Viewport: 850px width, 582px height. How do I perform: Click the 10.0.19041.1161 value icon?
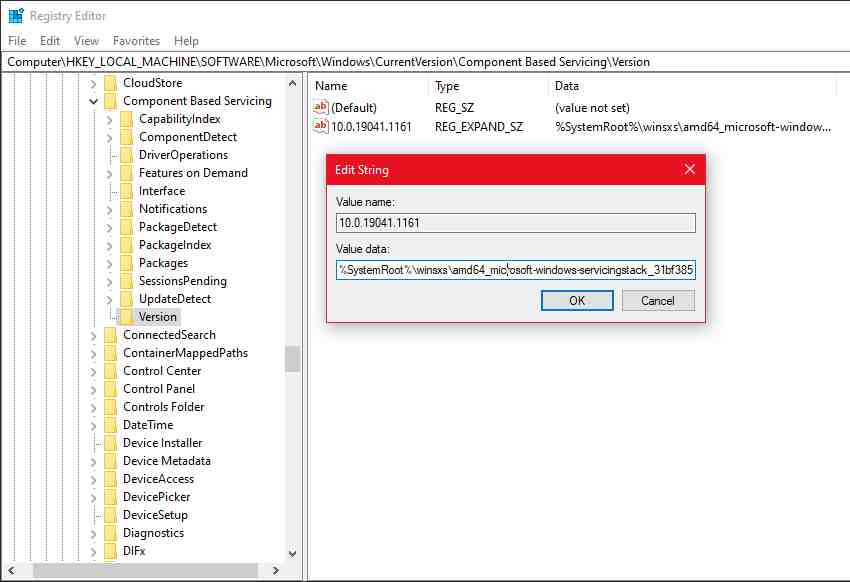pyautogui.click(x=320, y=126)
